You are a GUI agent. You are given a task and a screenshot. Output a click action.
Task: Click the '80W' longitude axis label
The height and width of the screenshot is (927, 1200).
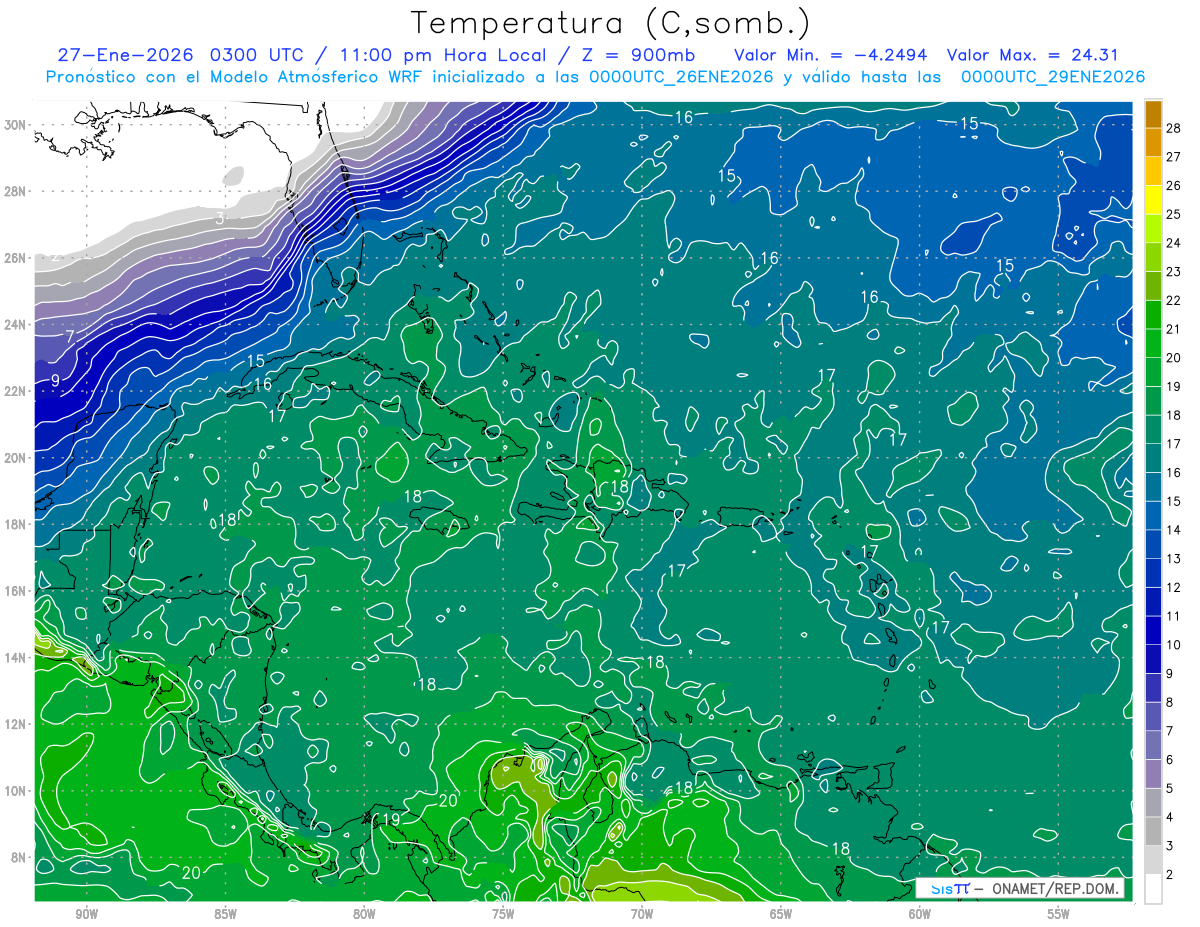[x=364, y=915]
